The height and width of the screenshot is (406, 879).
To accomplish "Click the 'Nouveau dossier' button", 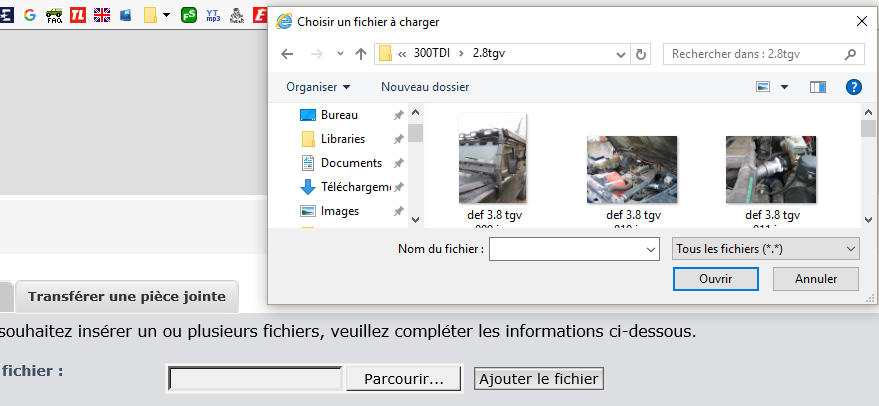I will click(x=425, y=87).
